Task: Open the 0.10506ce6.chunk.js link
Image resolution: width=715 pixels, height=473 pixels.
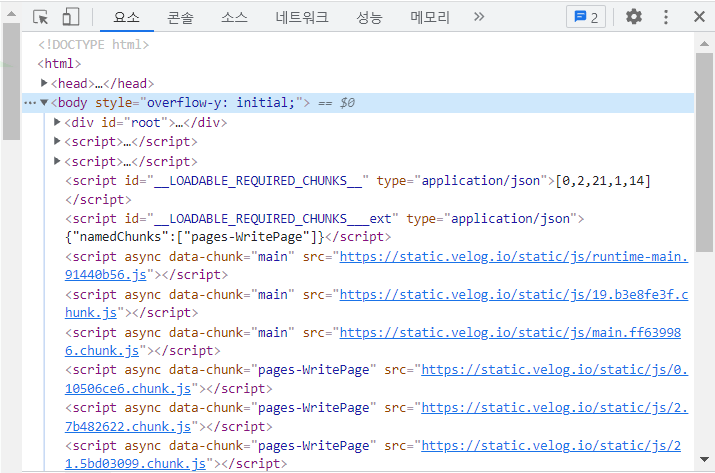Action: (x=376, y=379)
